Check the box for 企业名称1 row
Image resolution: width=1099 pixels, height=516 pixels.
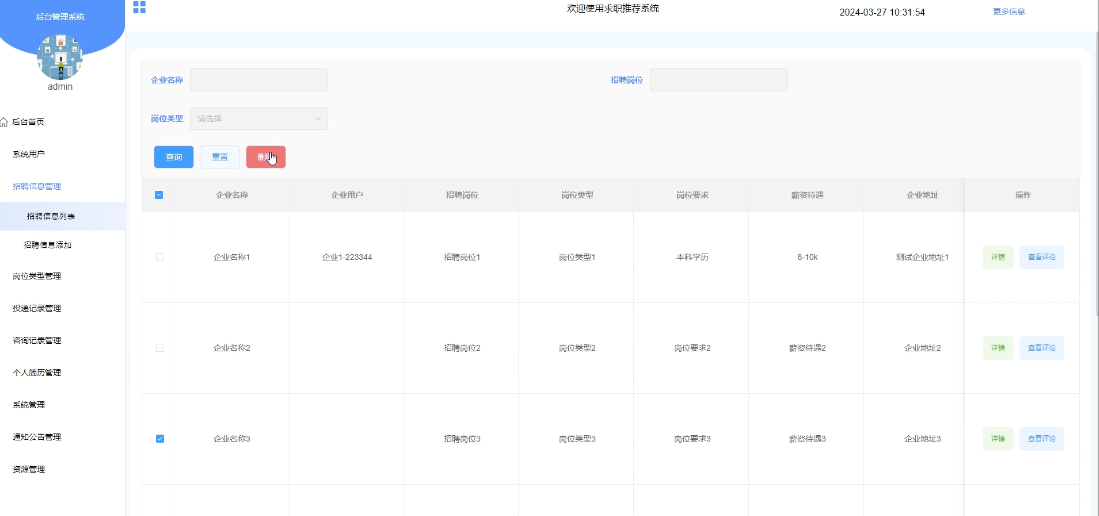pos(159,257)
